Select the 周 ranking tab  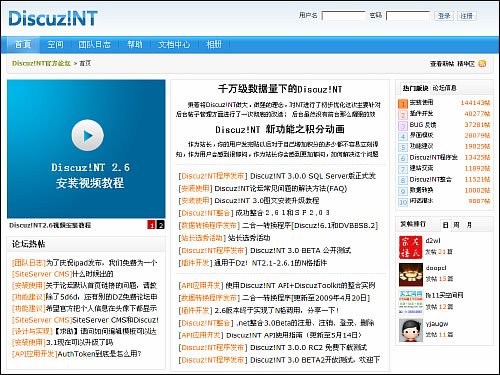pos(456,225)
